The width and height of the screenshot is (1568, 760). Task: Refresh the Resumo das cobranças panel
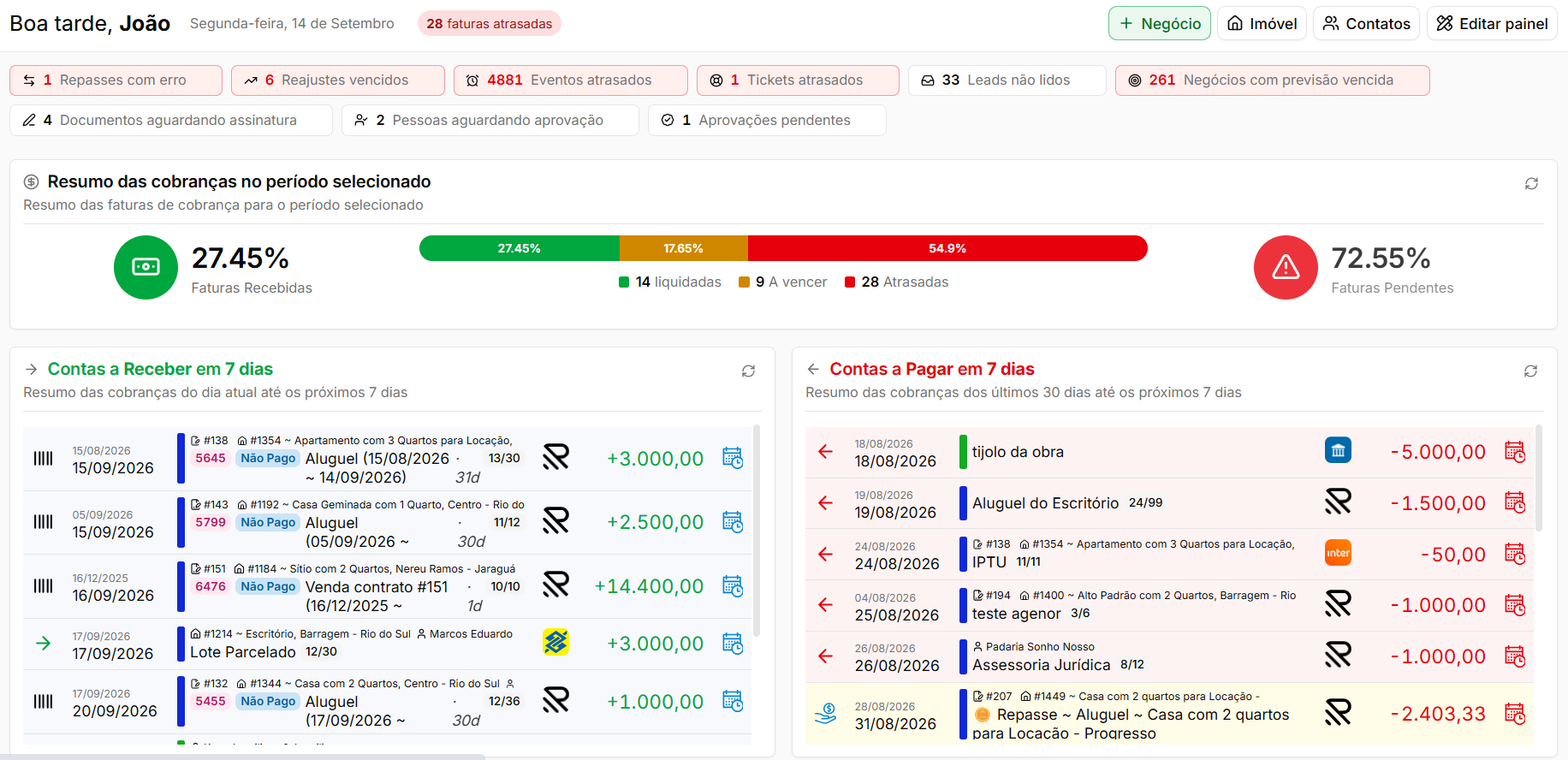pyautogui.click(x=1531, y=184)
